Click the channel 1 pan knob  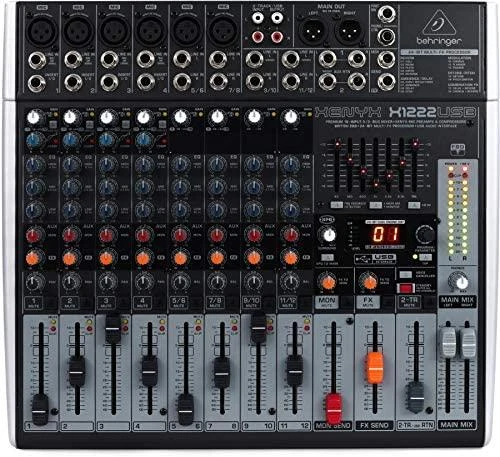coord(35,282)
